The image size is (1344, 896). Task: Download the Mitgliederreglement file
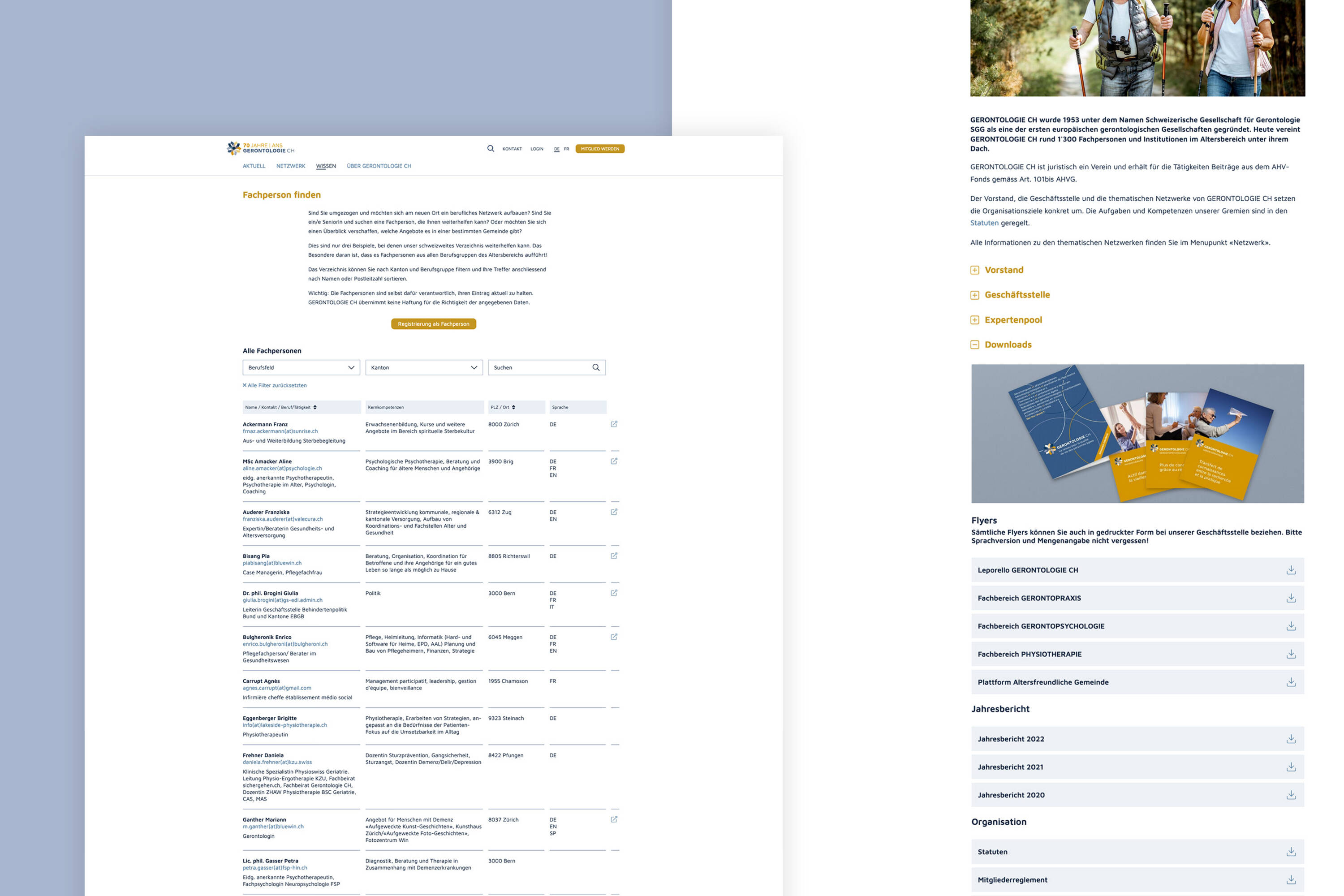pyautogui.click(x=1291, y=879)
